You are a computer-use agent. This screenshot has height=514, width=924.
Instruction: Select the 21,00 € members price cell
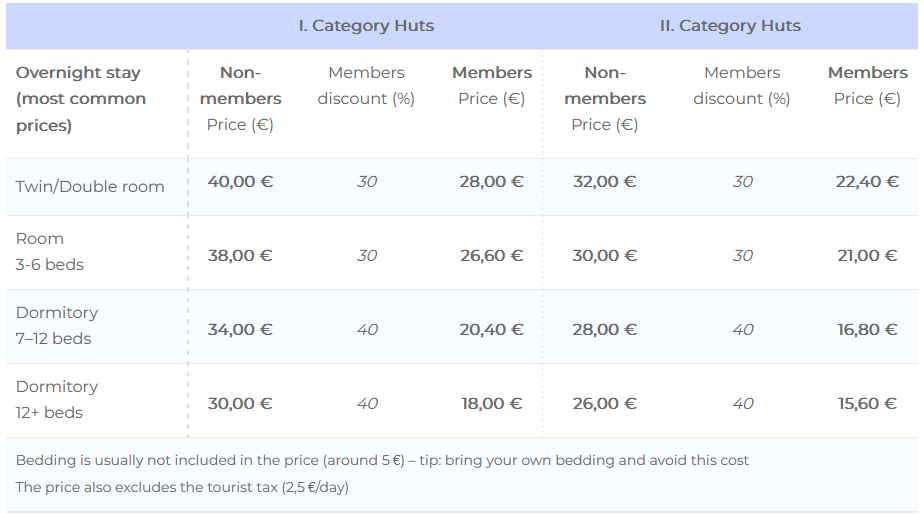867,256
